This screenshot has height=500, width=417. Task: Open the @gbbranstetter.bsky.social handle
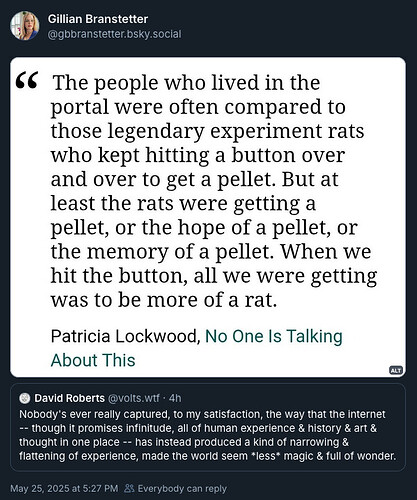point(114,34)
